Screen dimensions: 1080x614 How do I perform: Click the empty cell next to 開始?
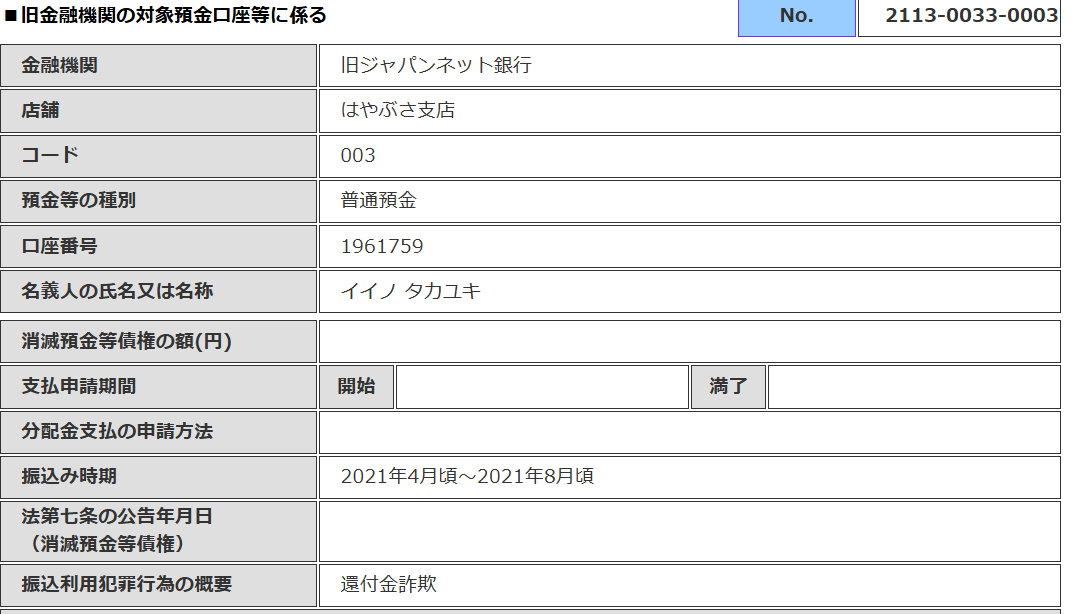(542, 387)
